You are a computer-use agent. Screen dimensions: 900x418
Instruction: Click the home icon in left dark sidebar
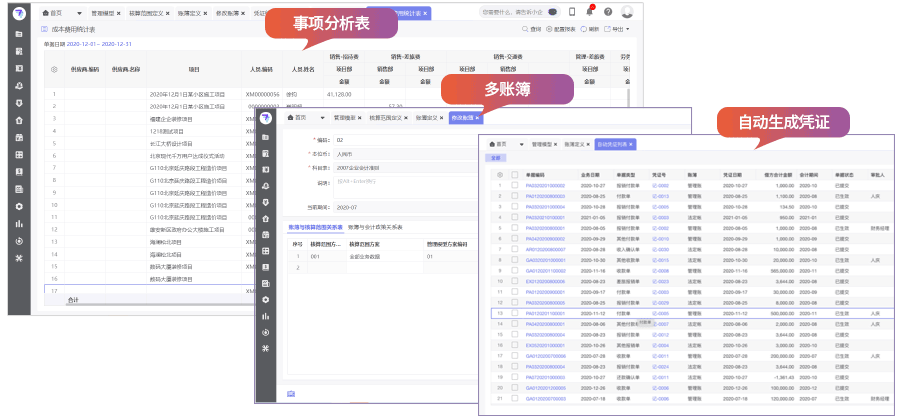click(20, 118)
